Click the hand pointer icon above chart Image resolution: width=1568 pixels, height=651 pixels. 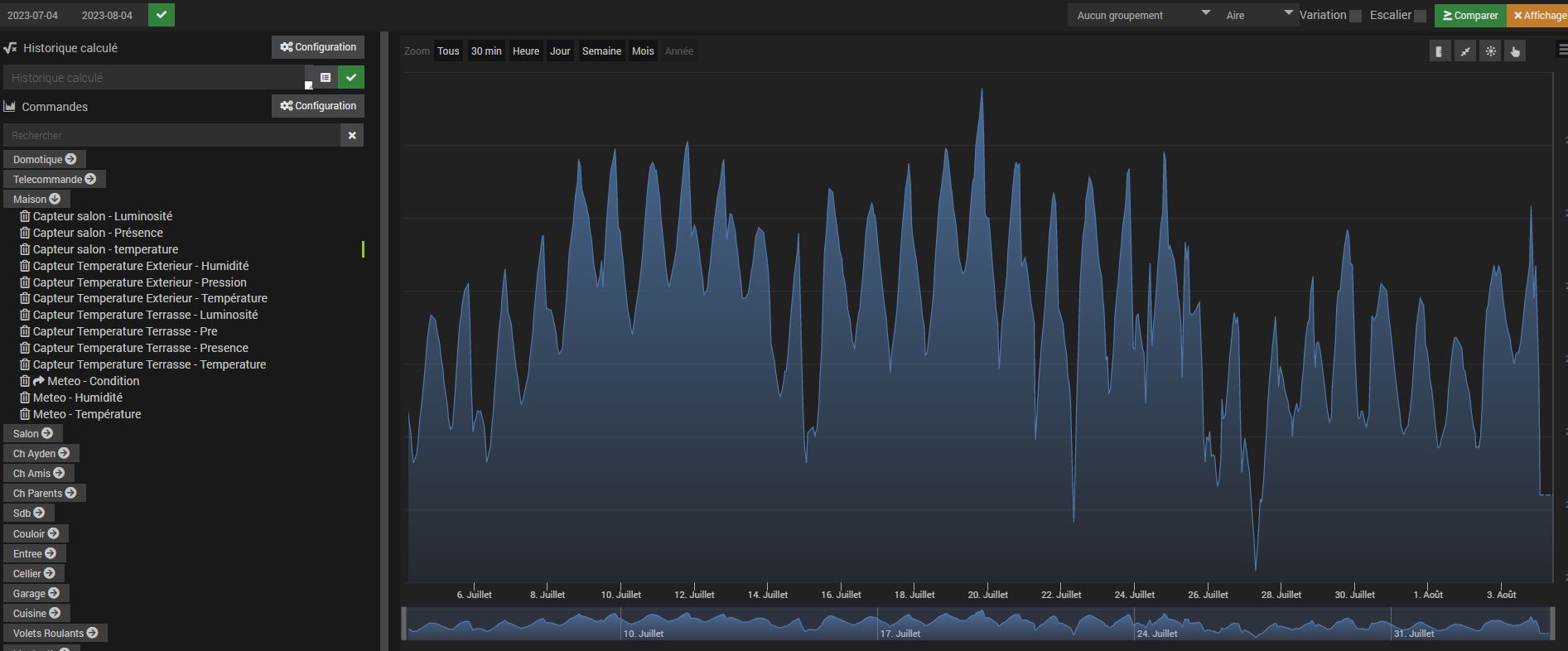click(x=1515, y=51)
